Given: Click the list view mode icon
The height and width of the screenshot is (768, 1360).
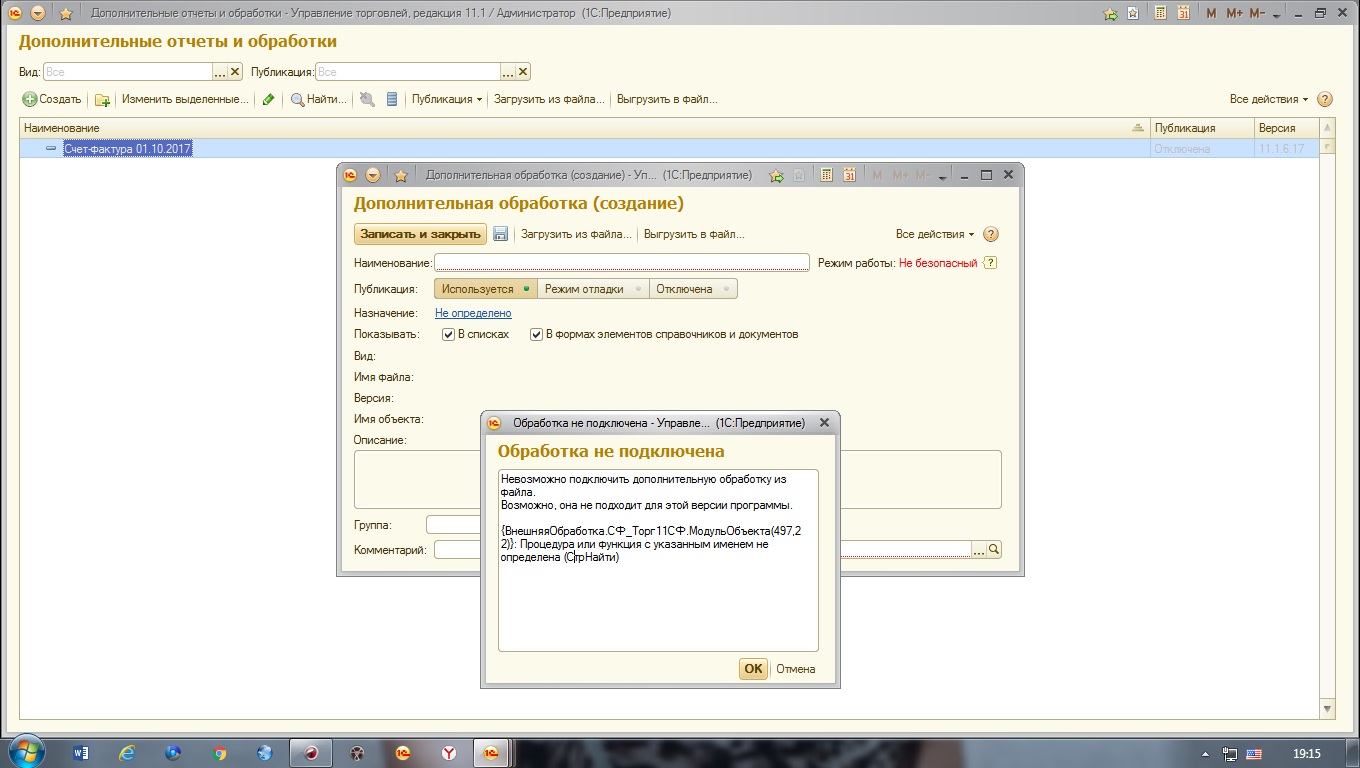Looking at the screenshot, I should 392,100.
